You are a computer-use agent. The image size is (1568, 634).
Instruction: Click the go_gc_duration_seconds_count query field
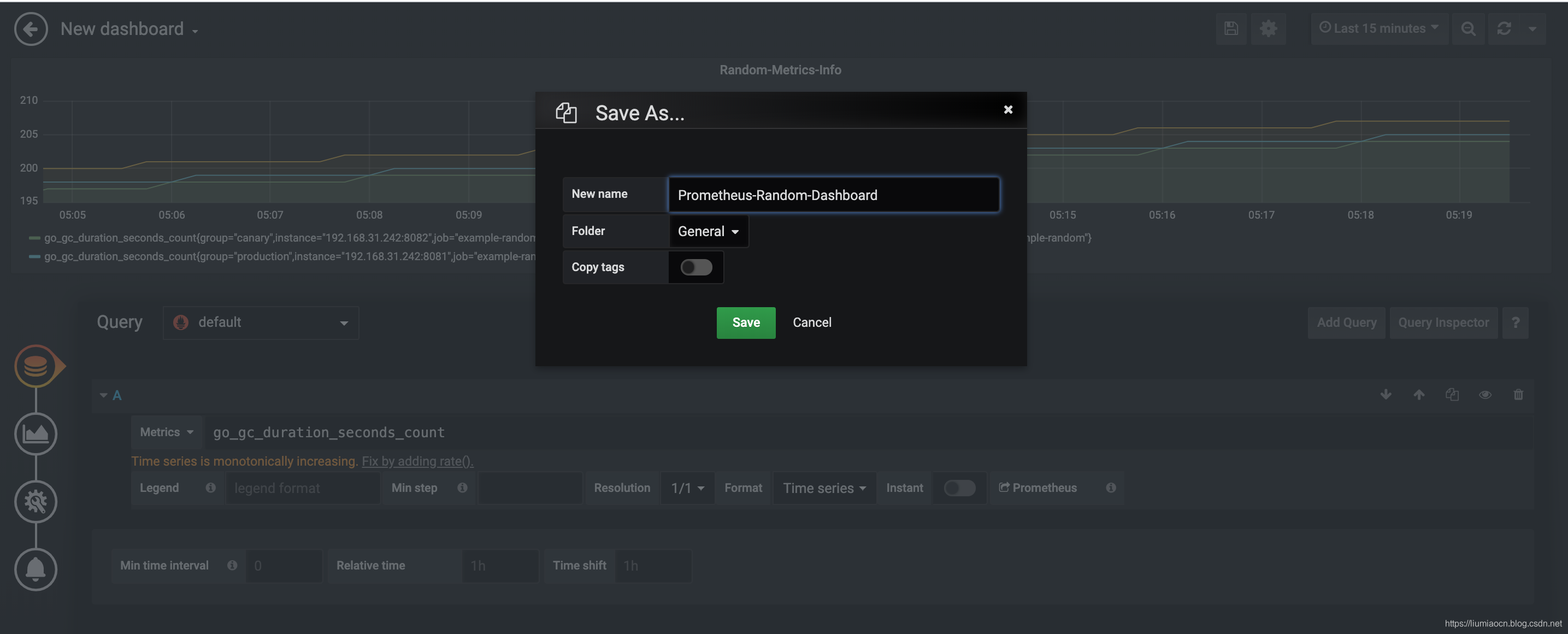(868, 432)
